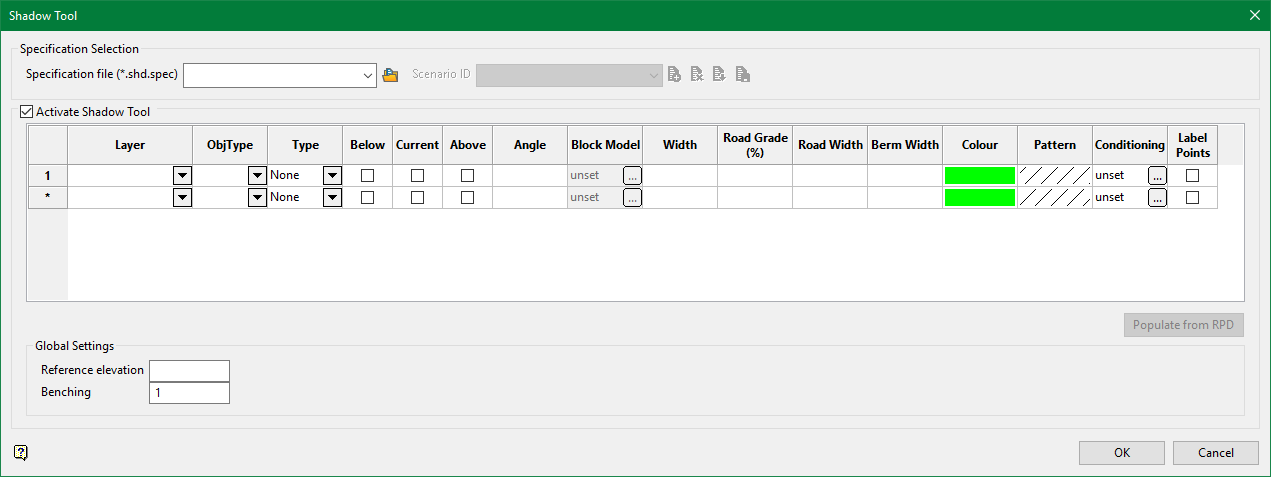This screenshot has width=1271, height=477.
Task: Open the Specification file dropdown
Action: (368, 75)
